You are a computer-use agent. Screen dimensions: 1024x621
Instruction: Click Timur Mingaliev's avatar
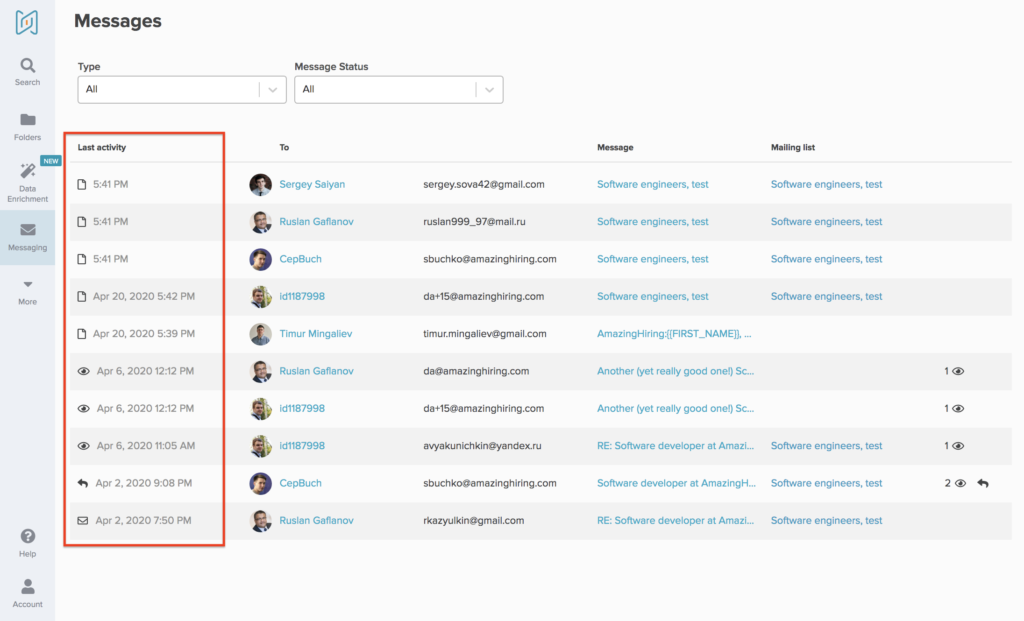[261, 334]
